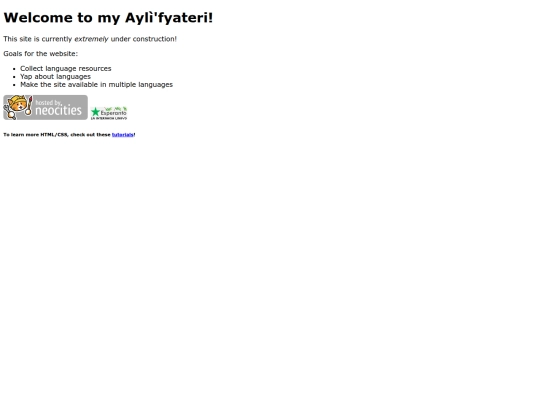Click 'Goals for the website:' text
540x405 pixels.
click(41, 54)
